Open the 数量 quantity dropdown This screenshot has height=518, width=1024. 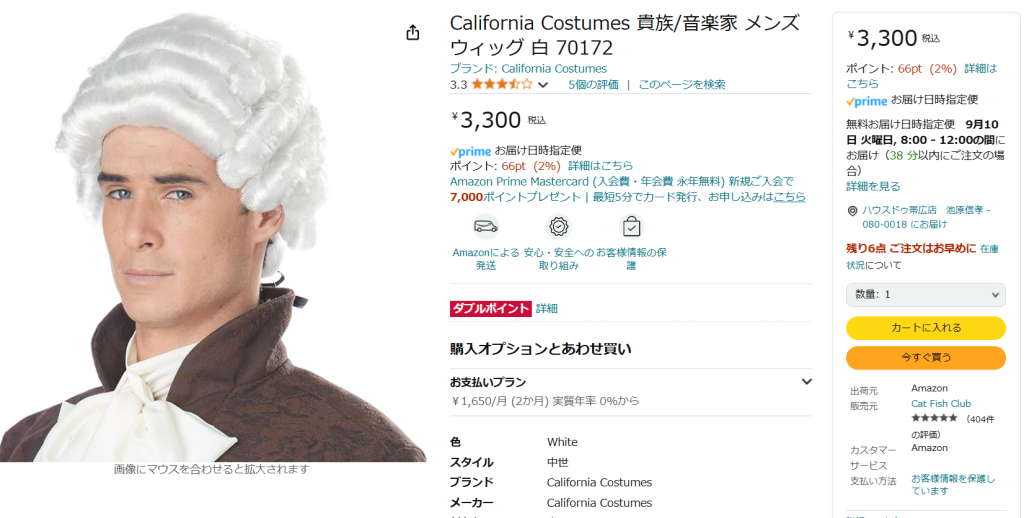click(925, 295)
